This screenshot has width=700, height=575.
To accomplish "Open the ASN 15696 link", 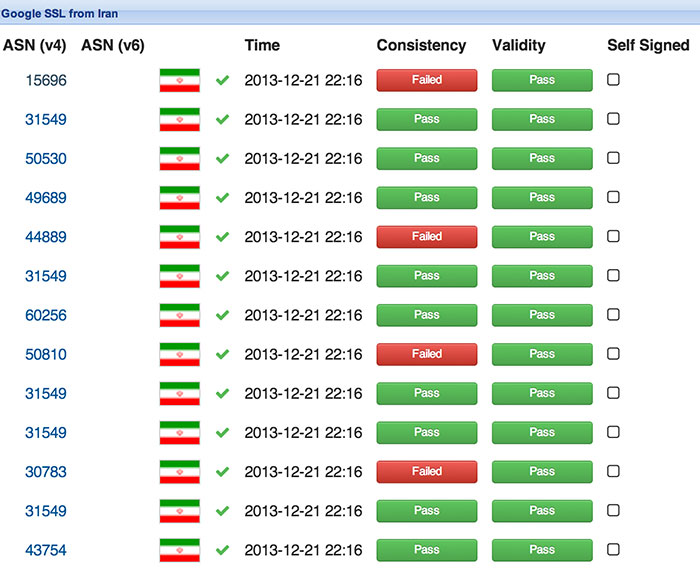I will pyautogui.click(x=46, y=80).
